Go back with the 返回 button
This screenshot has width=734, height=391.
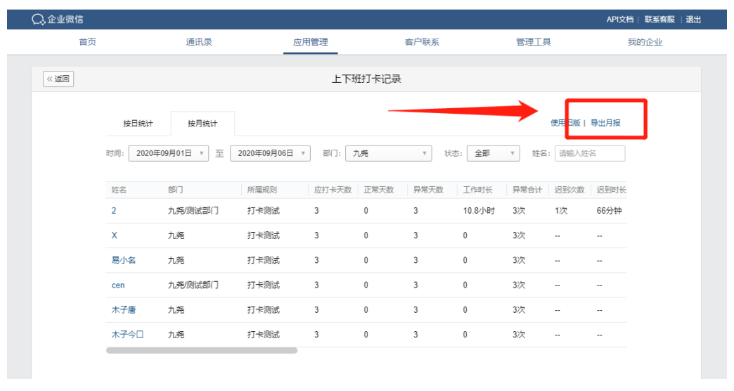[59, 79]
